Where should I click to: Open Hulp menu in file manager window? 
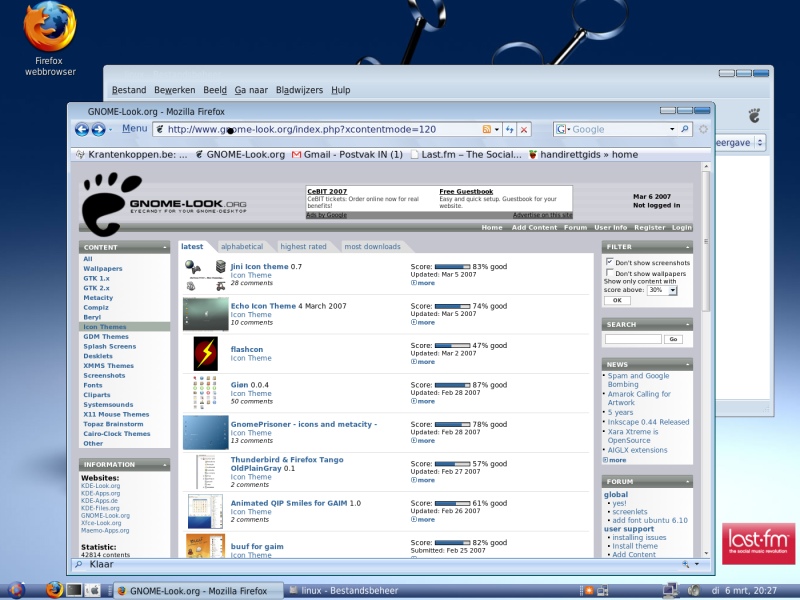click(x=341, y=90)
